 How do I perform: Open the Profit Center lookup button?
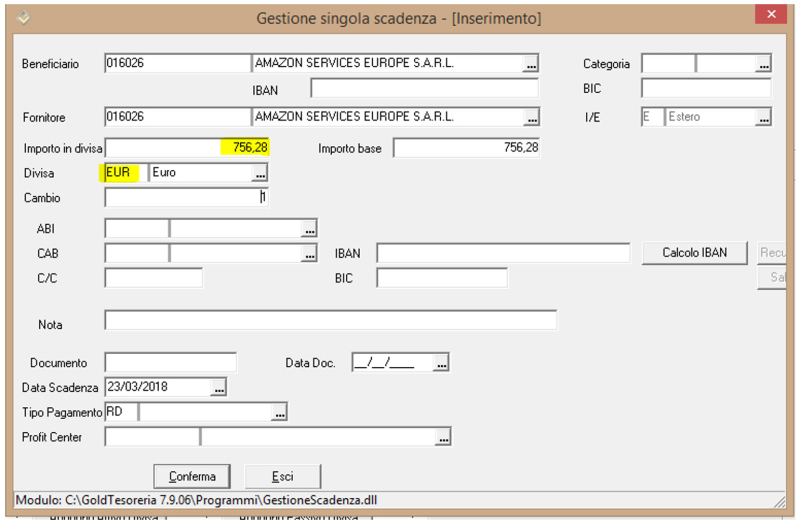[442, 437]
